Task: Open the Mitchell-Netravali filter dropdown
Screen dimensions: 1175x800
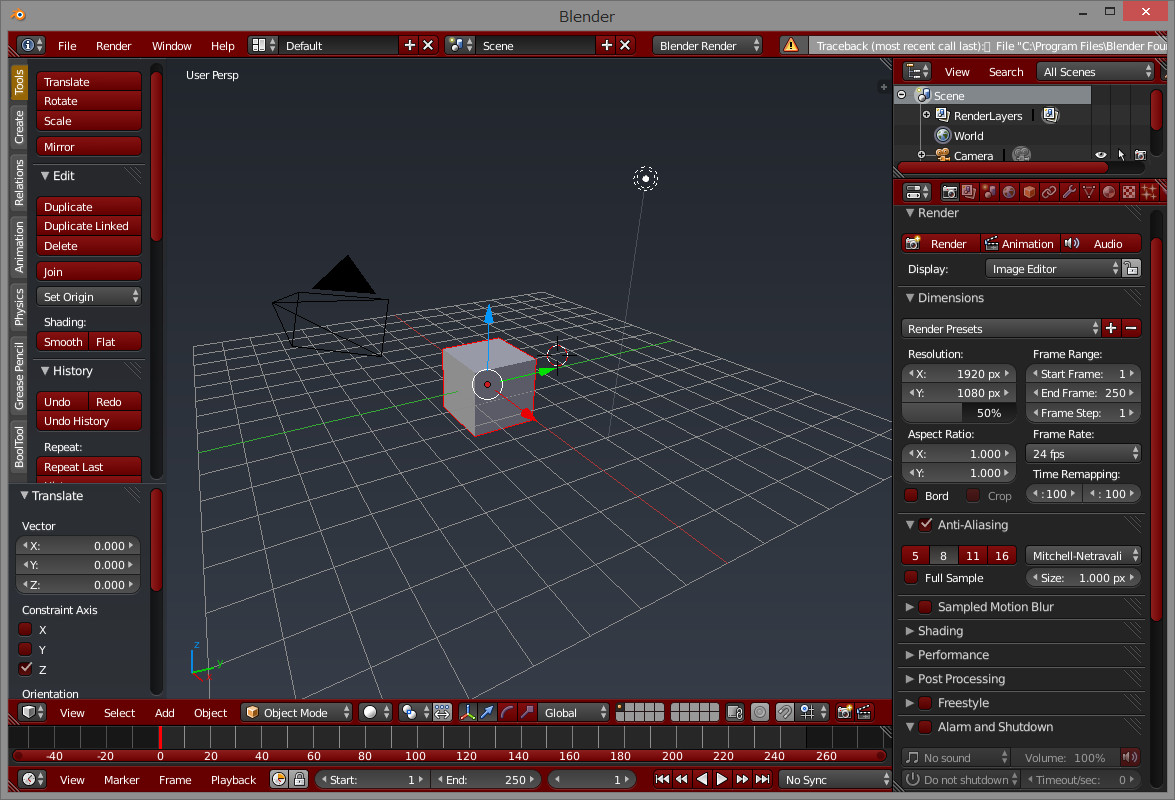Action: [x=1083, y=556]
